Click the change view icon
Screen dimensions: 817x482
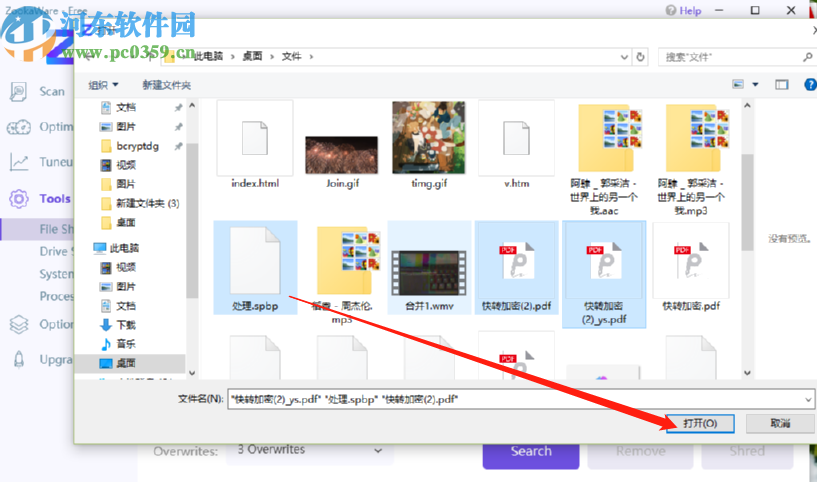click(x=738, y=84)
